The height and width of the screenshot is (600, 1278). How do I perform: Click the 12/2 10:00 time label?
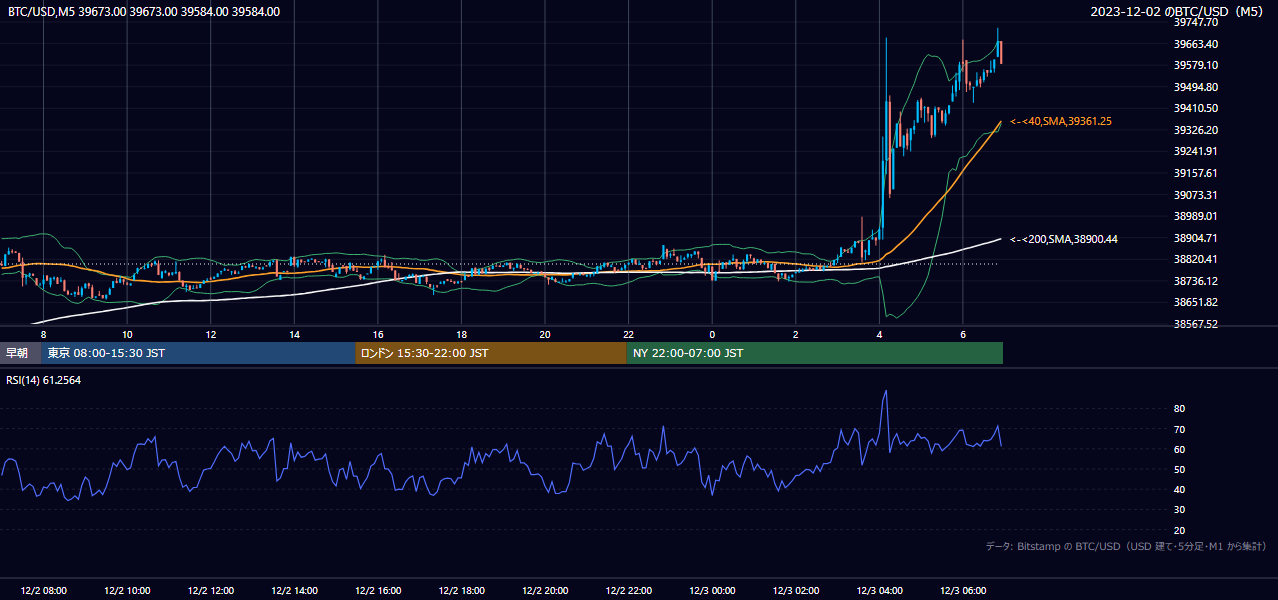127,591
